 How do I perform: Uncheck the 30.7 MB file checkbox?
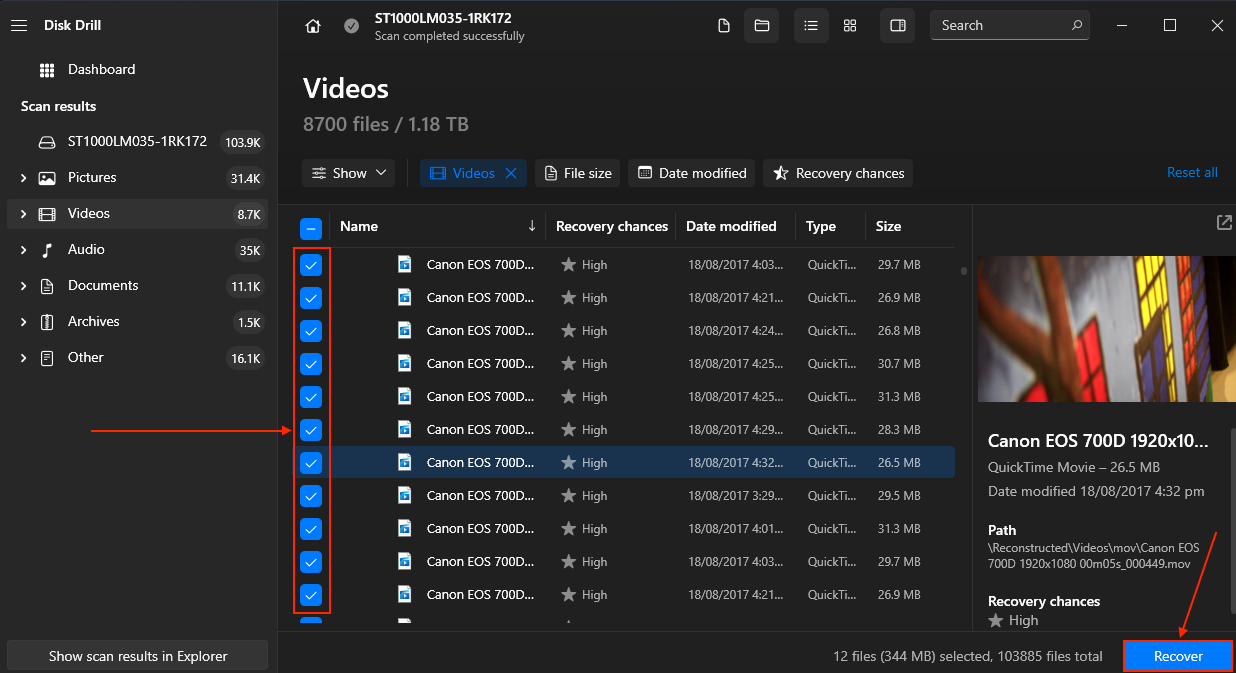click(x=311, y=364)
